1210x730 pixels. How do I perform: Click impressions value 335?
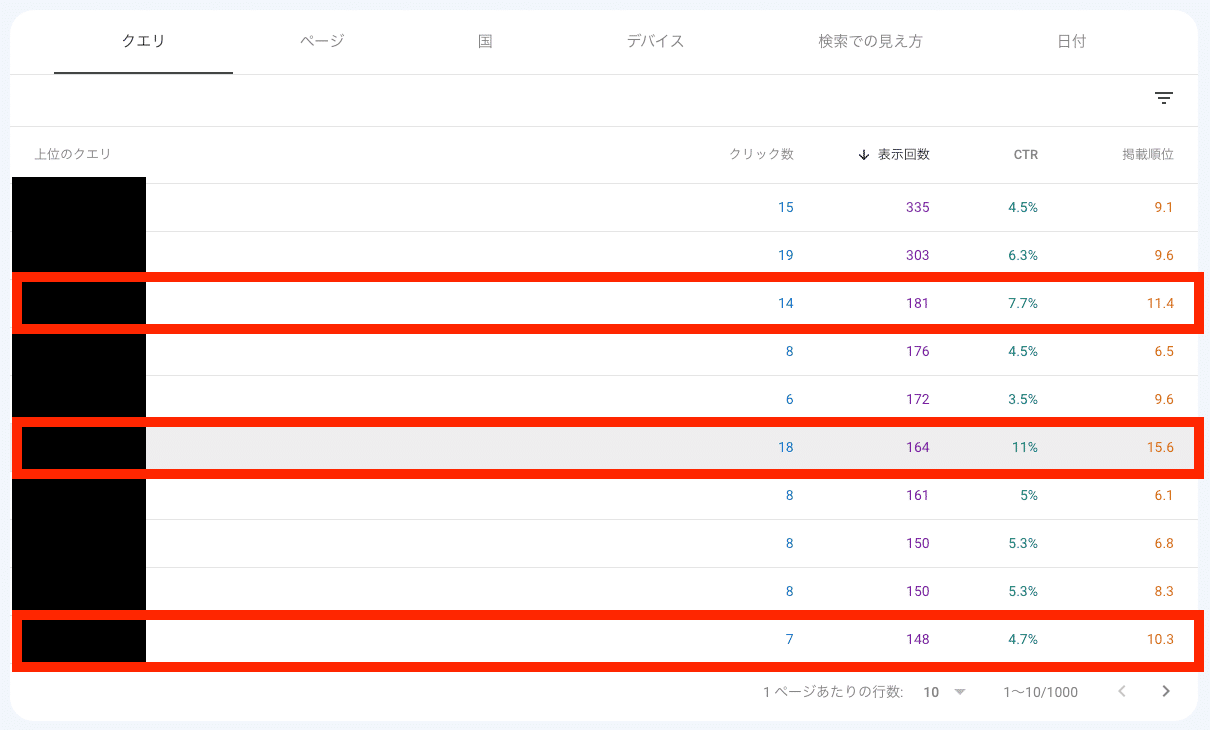click(x=918, y=207)
